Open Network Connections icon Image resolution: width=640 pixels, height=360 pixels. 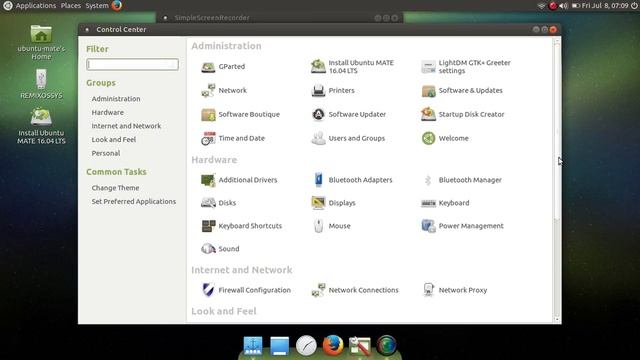pyautogui.click(x=318, y=290)
